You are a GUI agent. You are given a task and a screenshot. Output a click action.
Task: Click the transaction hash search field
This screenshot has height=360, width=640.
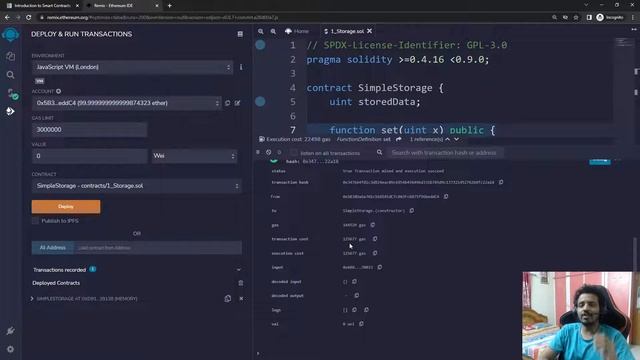click(445, 153)
